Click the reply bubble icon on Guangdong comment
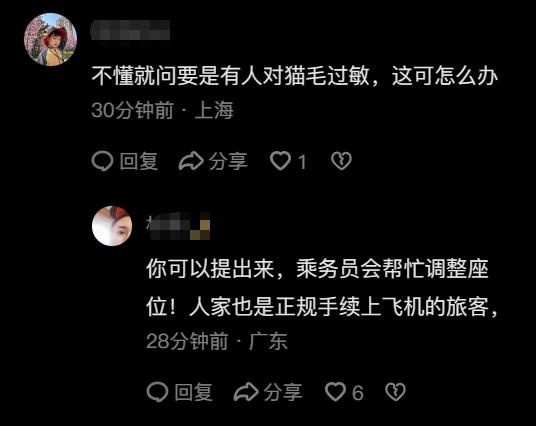Image resolution: width=536 pixels, height=426 pixels. (157, 392)
